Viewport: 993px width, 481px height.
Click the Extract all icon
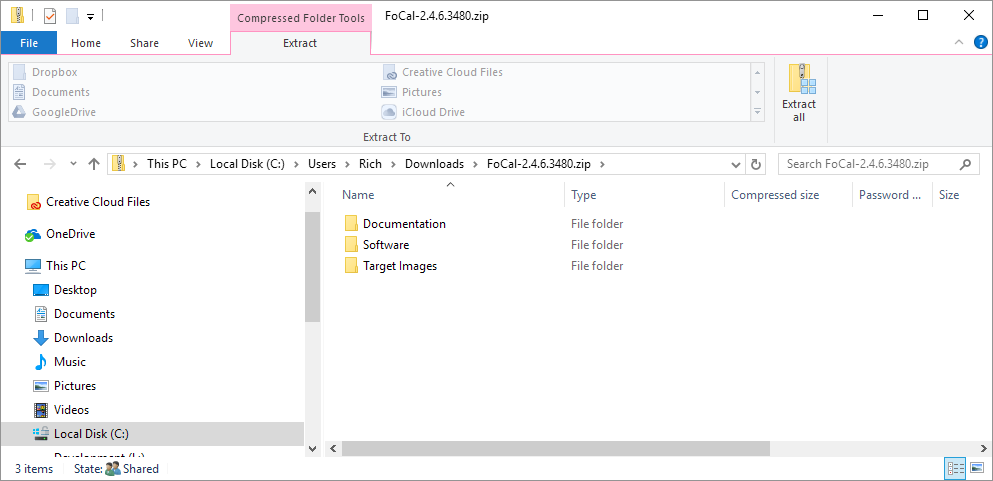(799, 92)
